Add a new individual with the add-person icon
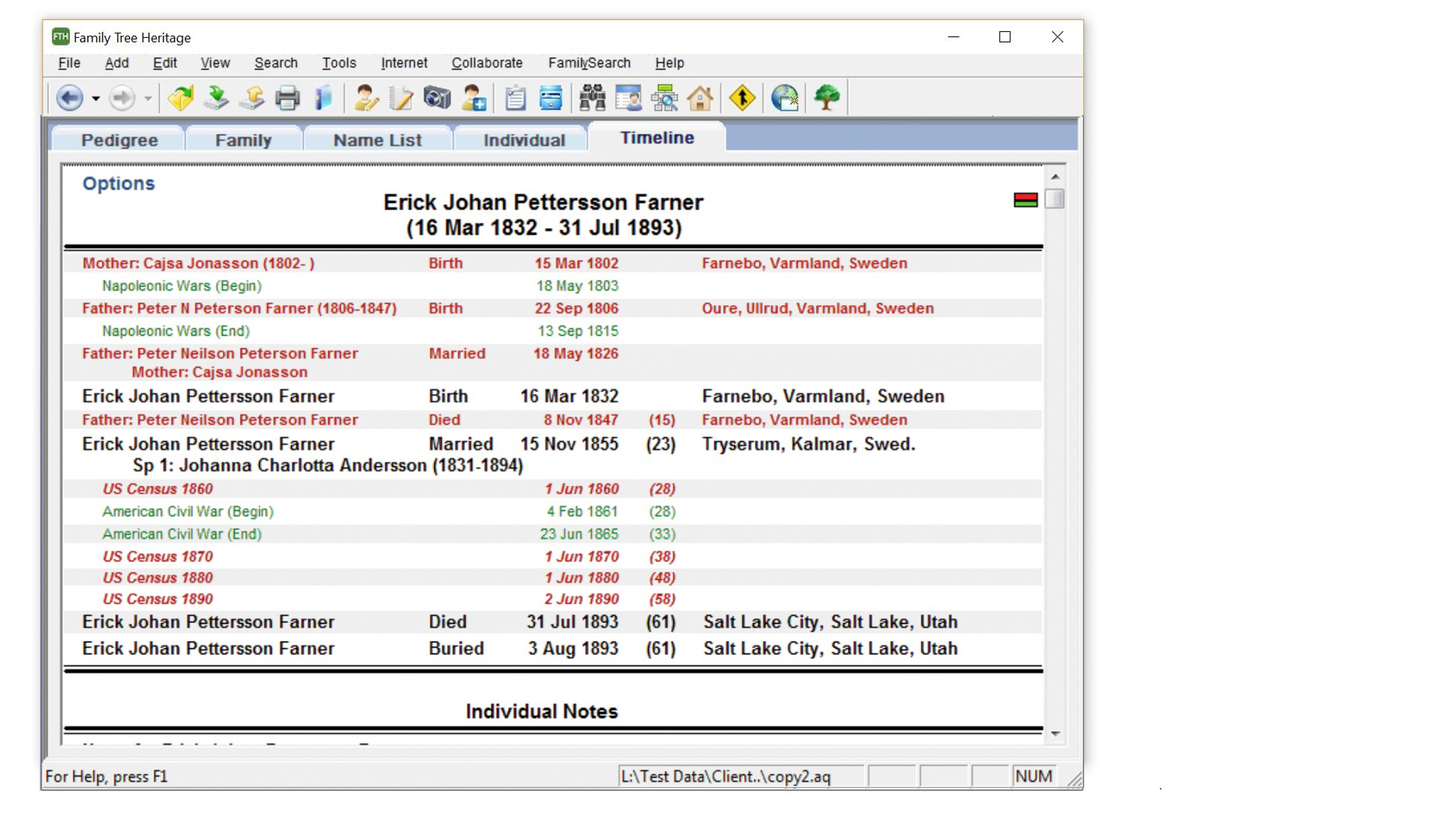The height and width of the screenshot is (828, 1456). (474, 98)
